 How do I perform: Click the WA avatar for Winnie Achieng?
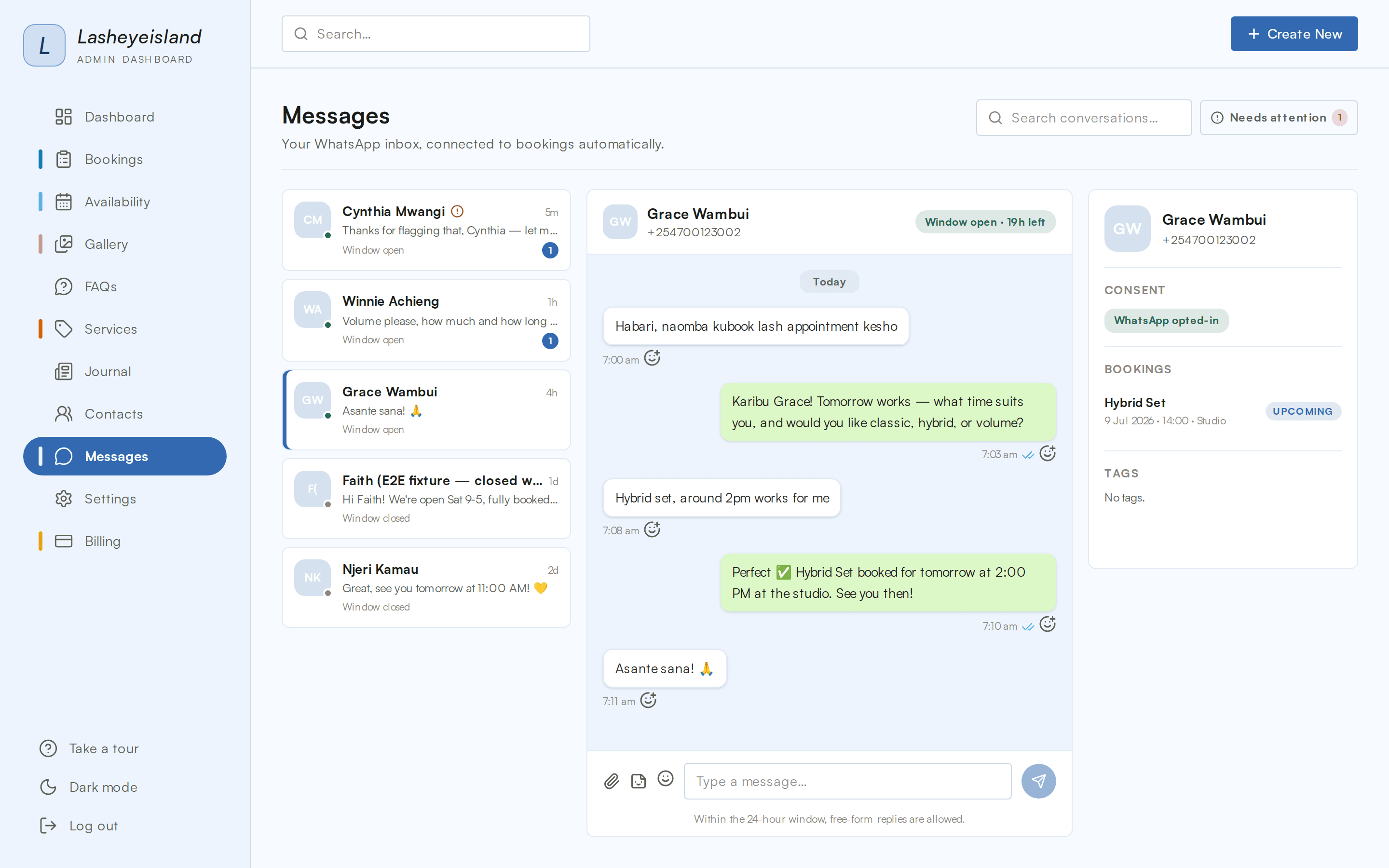click(x=312, y=310)
